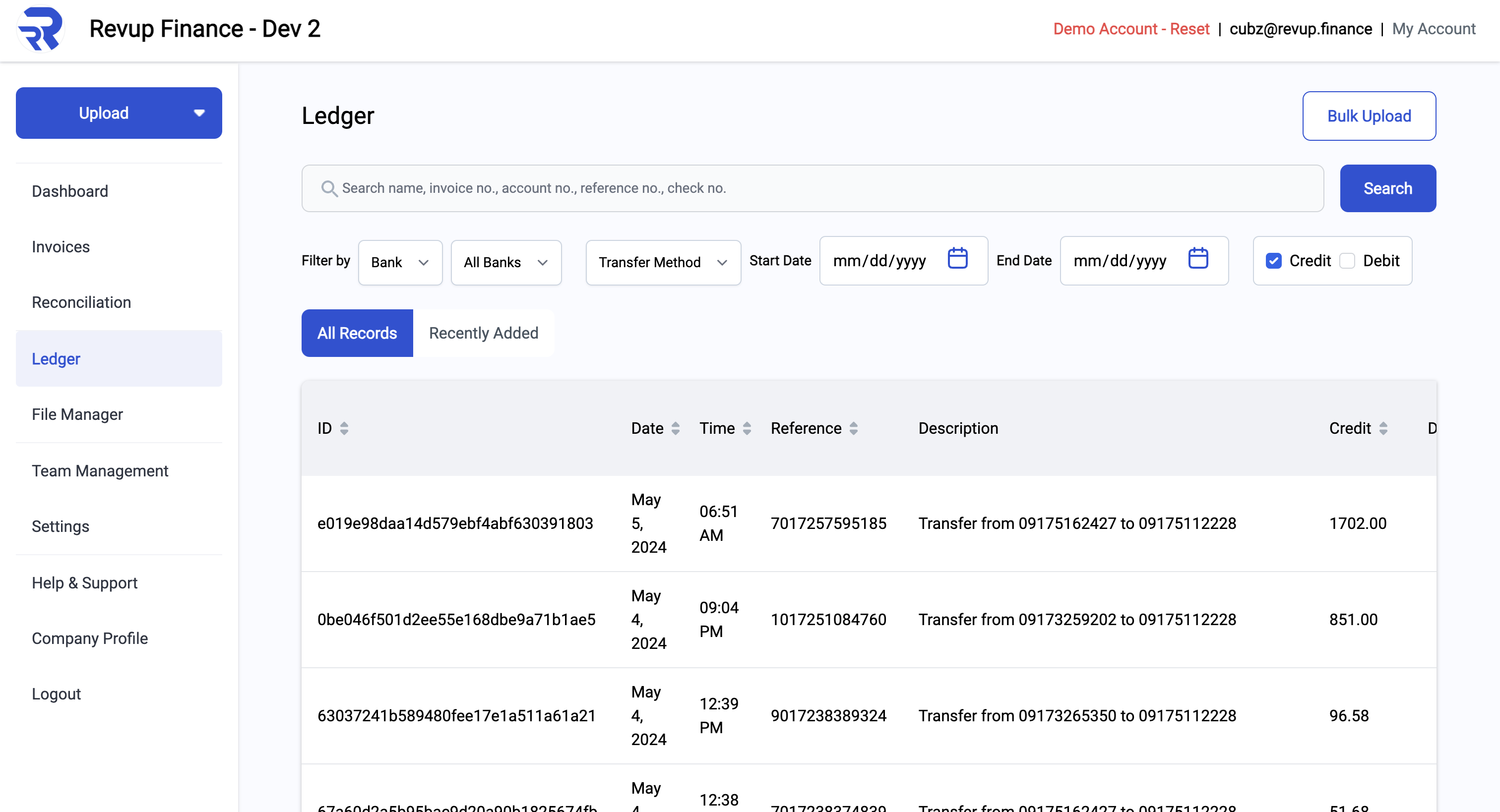Viewport: 1500px width, 812px height.
Task: Switch to Recently Added tab
Action: tap(483, 333)
